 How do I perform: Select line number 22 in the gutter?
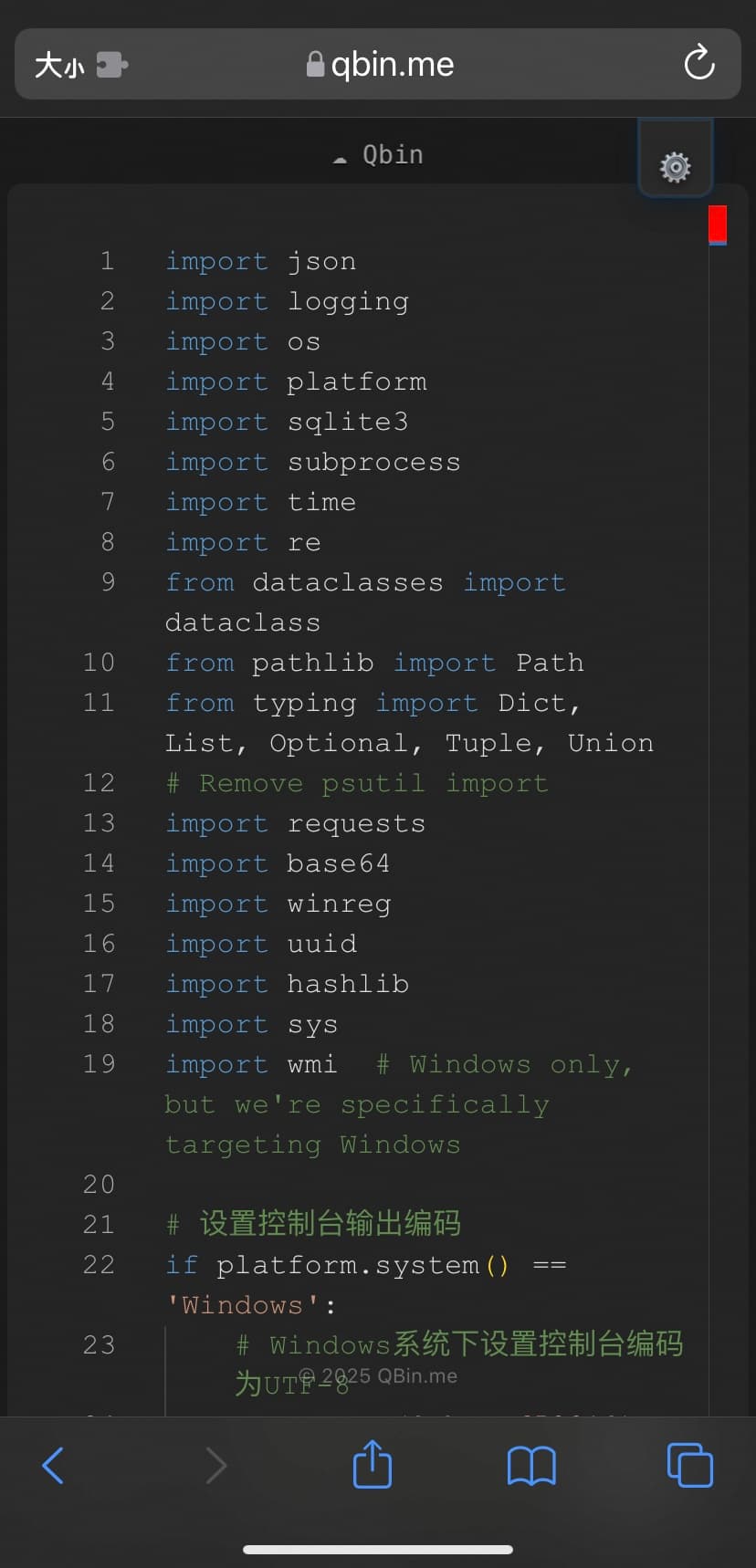pyautogui.click(x=99, y=1265)
